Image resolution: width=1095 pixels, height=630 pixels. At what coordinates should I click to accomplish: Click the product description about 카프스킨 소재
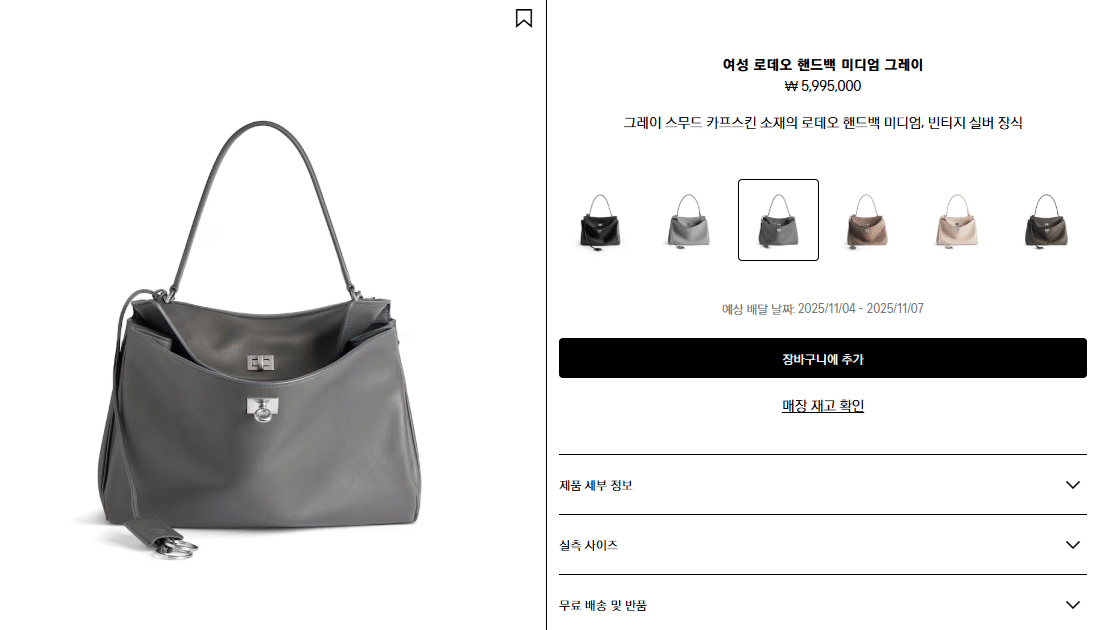823,123
